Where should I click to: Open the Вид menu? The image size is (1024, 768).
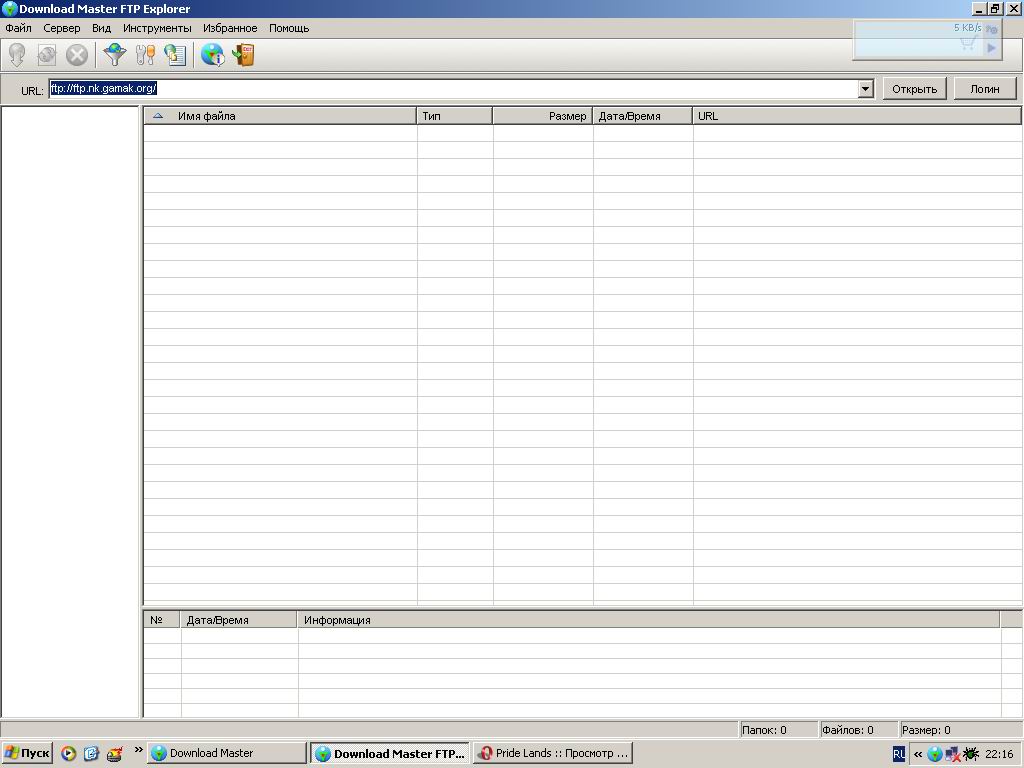[101, 28]
